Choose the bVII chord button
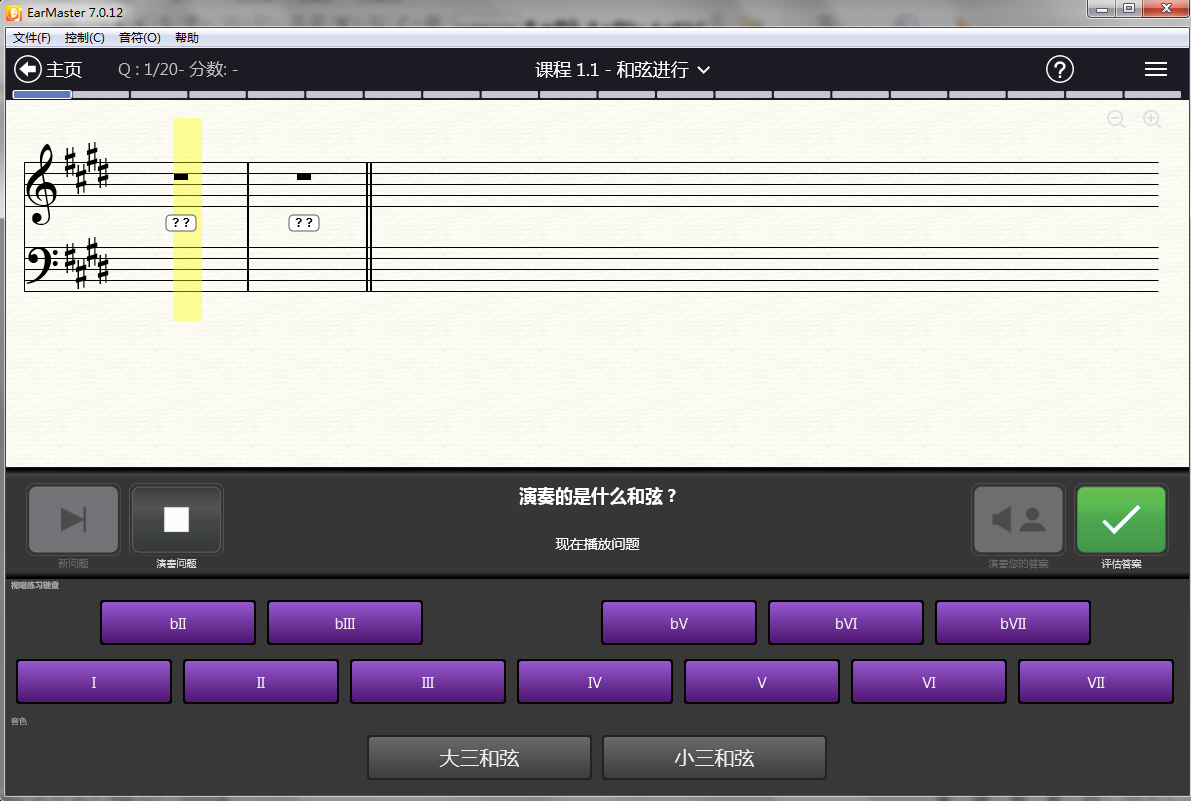 1012,623
